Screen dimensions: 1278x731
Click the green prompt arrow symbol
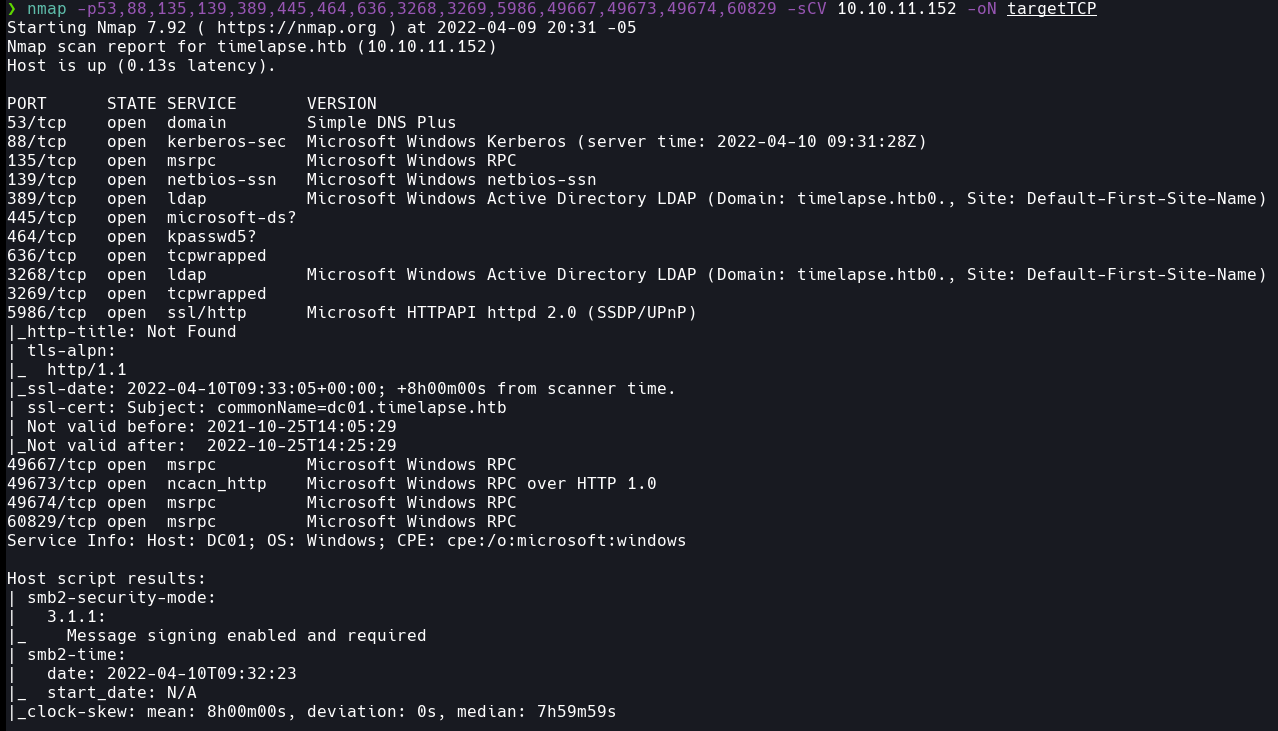point(12,9)
